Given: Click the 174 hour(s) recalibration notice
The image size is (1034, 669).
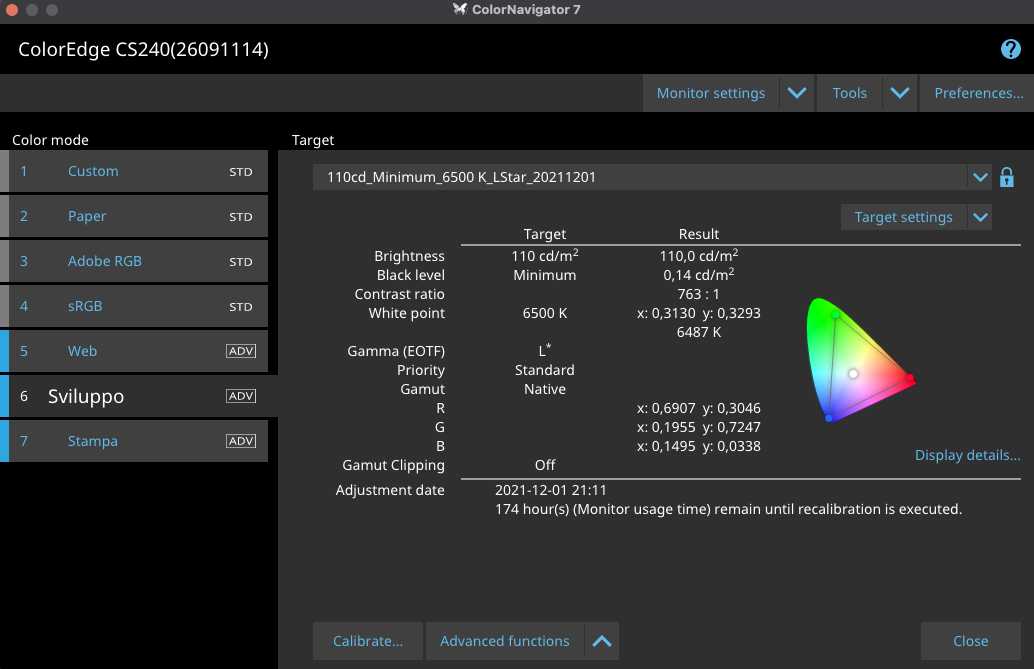Looking at the screenshot, I should pyautogui.click(x=729, y=509).
